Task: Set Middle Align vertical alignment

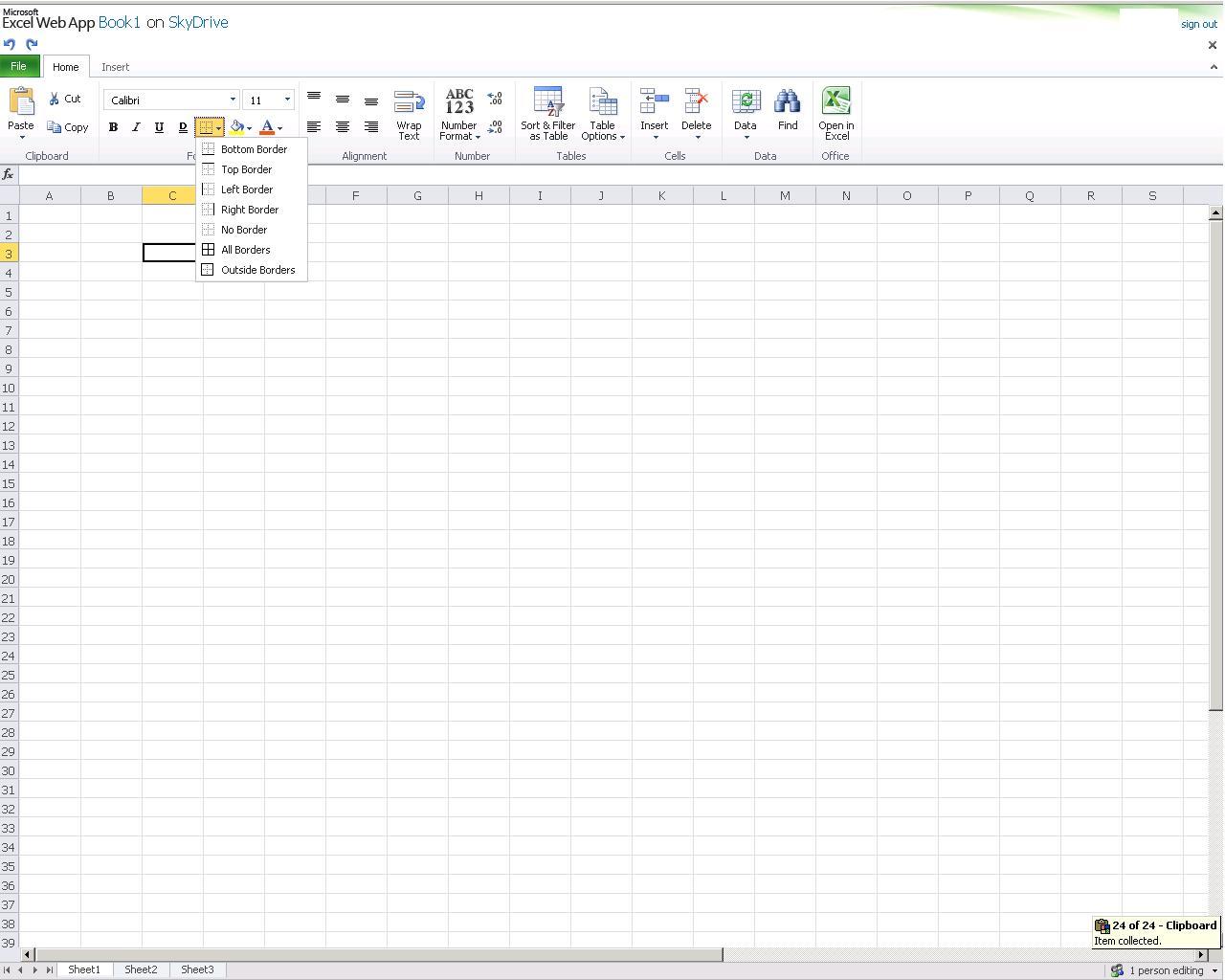Action: [x=343, y=100]
